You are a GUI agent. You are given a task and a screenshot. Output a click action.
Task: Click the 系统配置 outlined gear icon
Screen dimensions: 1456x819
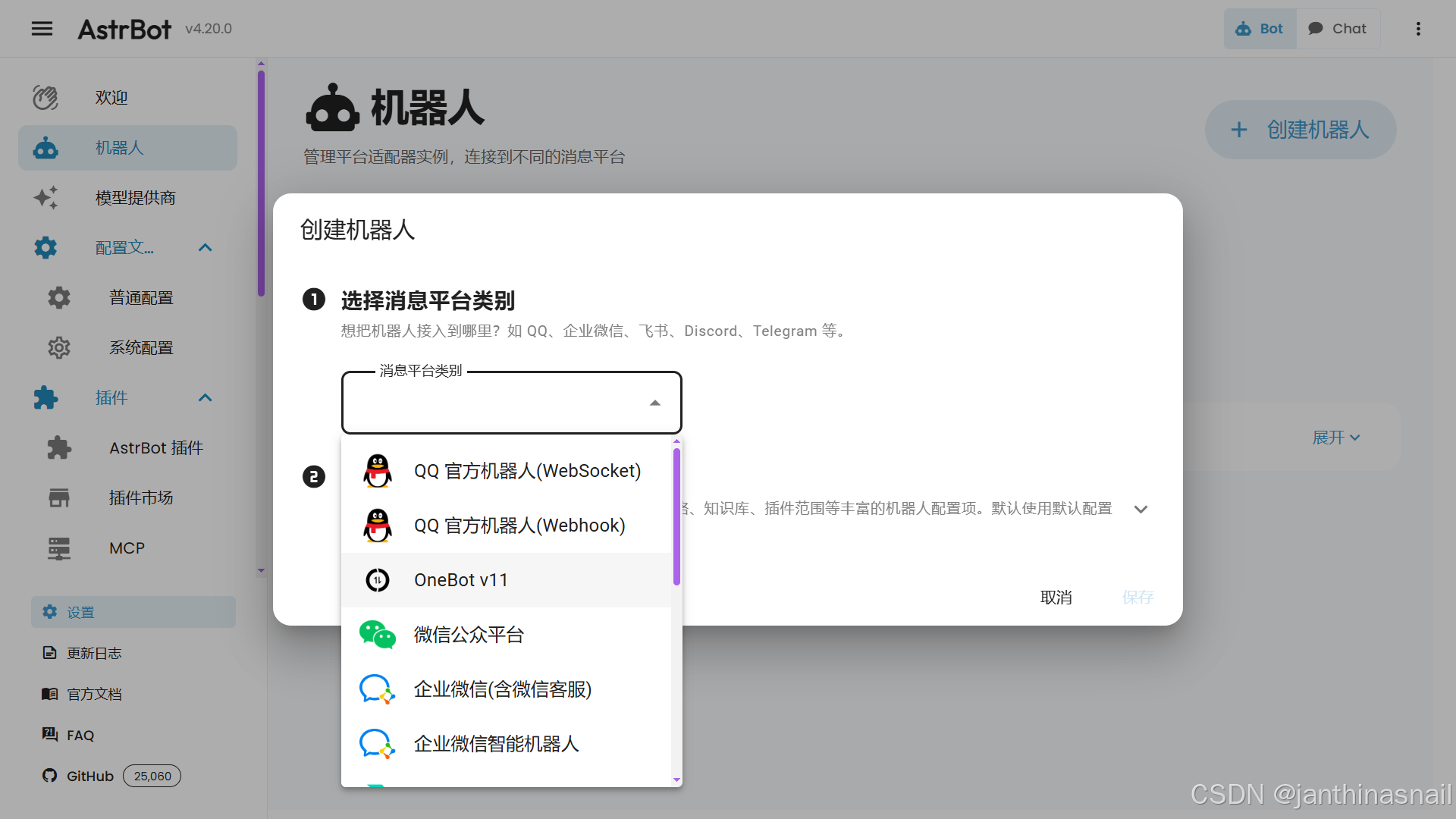[x=59, y=348]
